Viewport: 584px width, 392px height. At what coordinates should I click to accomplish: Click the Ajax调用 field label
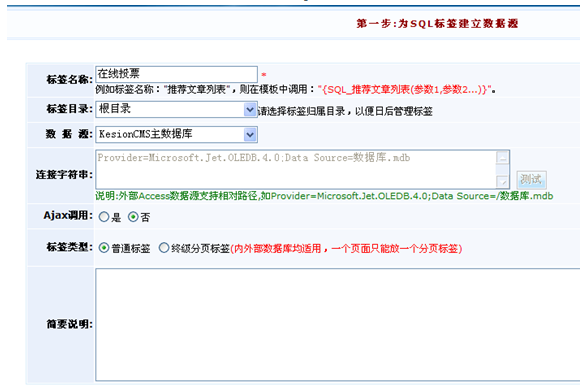point(68,216)
